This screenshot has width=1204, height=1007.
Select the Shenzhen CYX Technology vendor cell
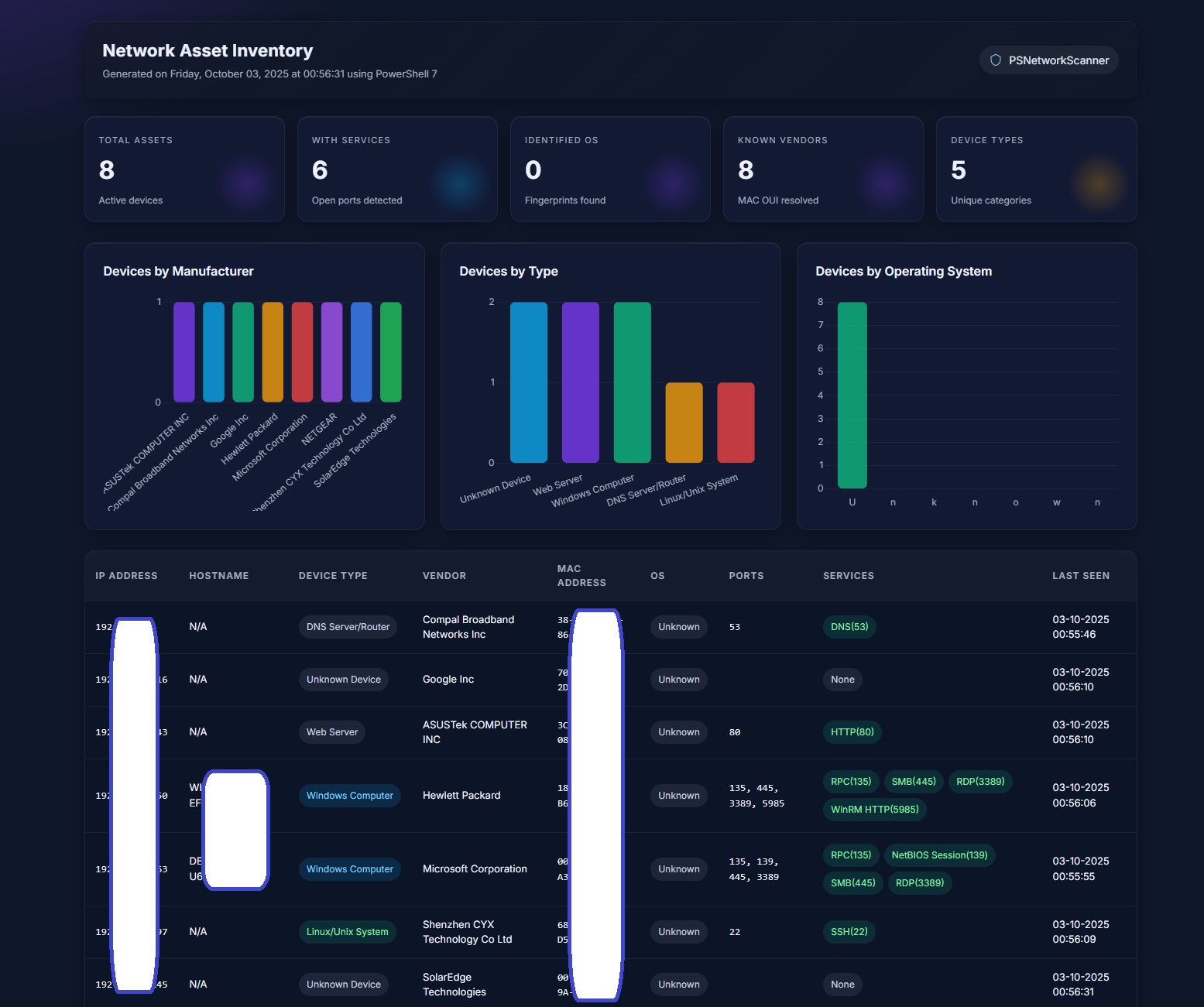pyautogui.click(x=467, y=932)
